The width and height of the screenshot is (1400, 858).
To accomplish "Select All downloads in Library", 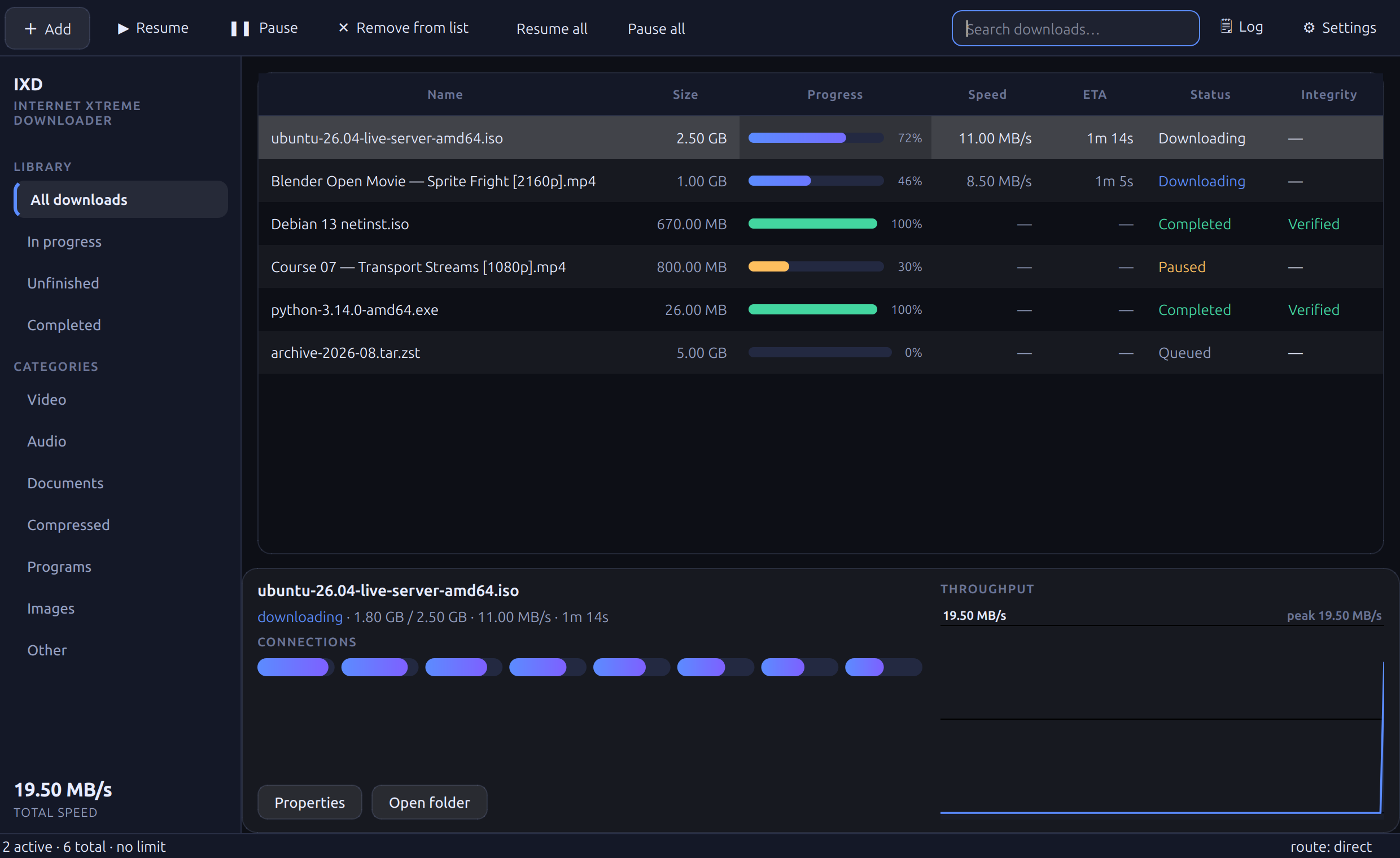I will pos(120,199).
